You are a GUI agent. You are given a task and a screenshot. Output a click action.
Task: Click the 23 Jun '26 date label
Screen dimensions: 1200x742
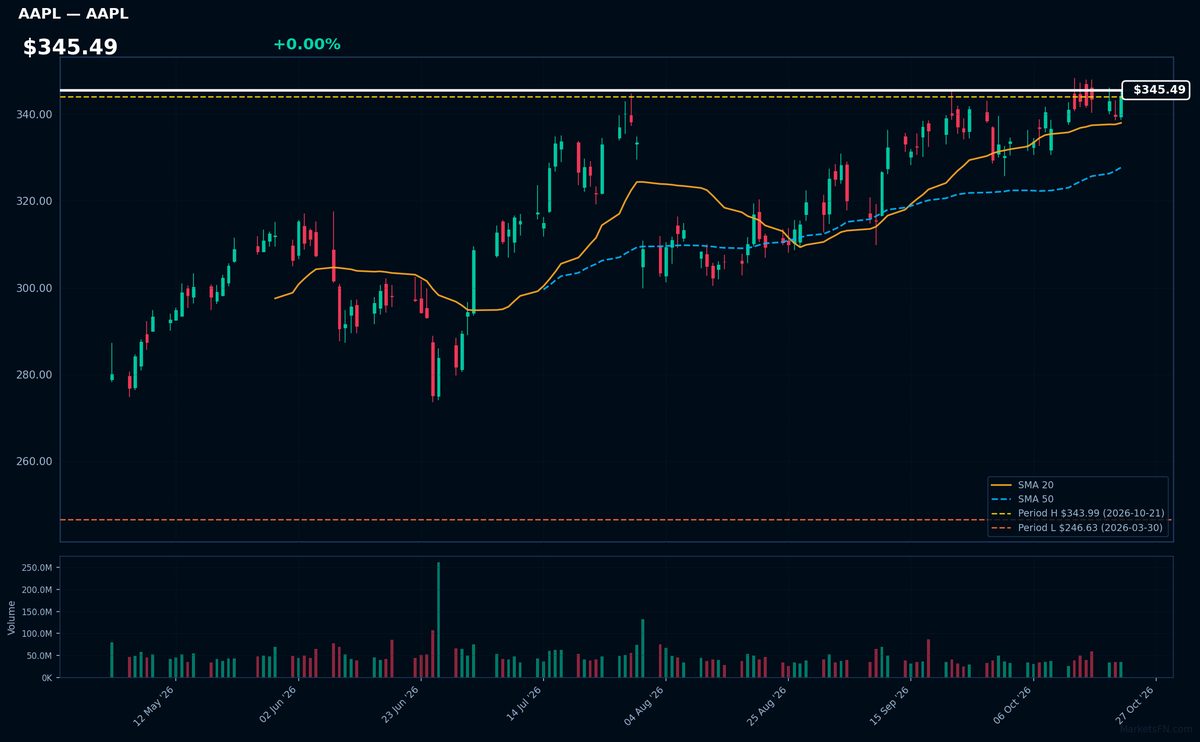click(400, 705)
